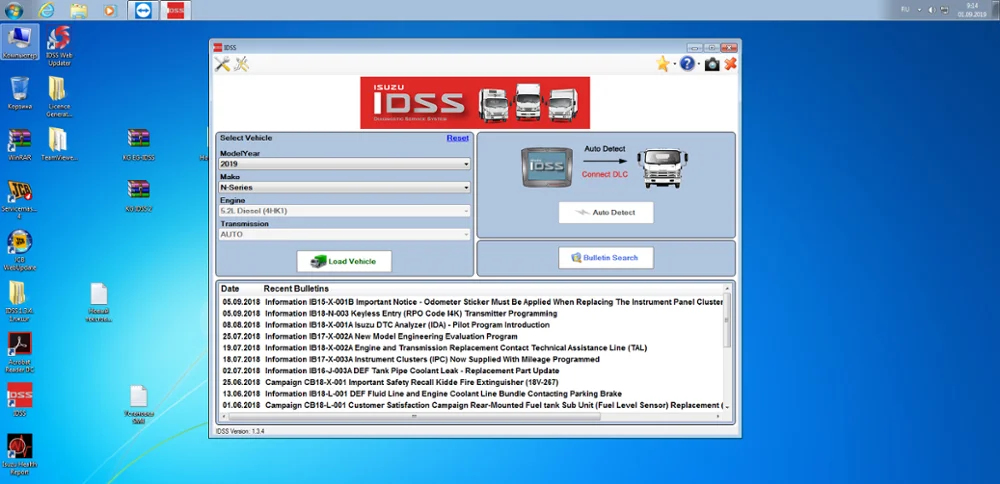Click the red X exit toolbar icon
1000x484 pixels.
731,64
